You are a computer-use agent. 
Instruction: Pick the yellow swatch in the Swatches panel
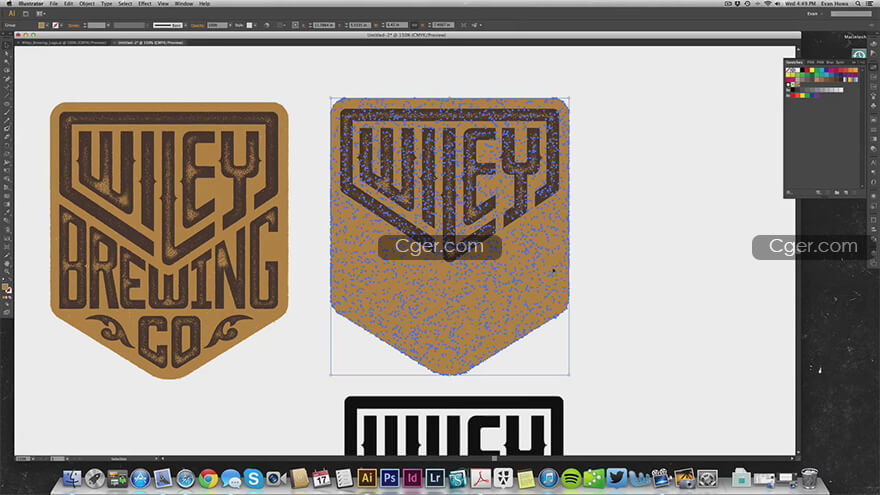coord(812,70)
